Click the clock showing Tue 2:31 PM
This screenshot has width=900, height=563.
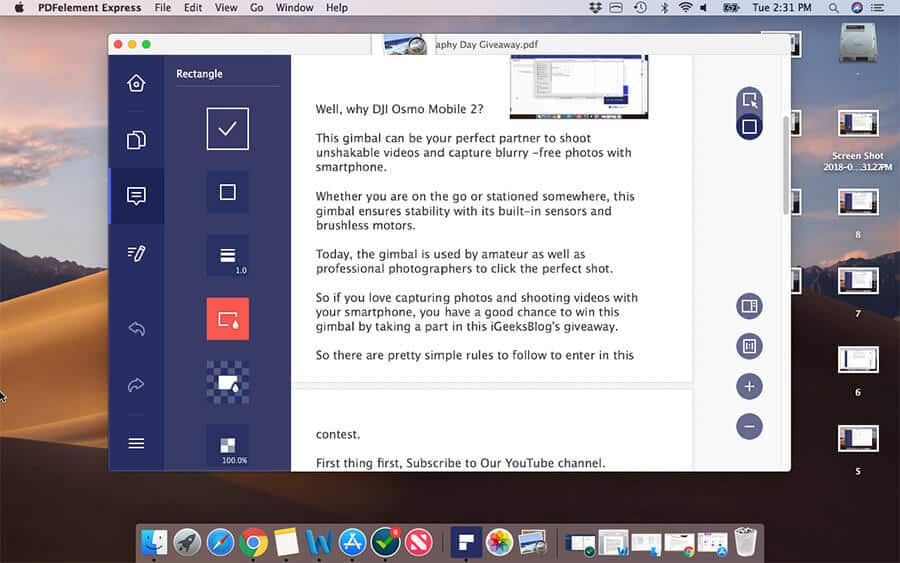[x=782, y=7]
